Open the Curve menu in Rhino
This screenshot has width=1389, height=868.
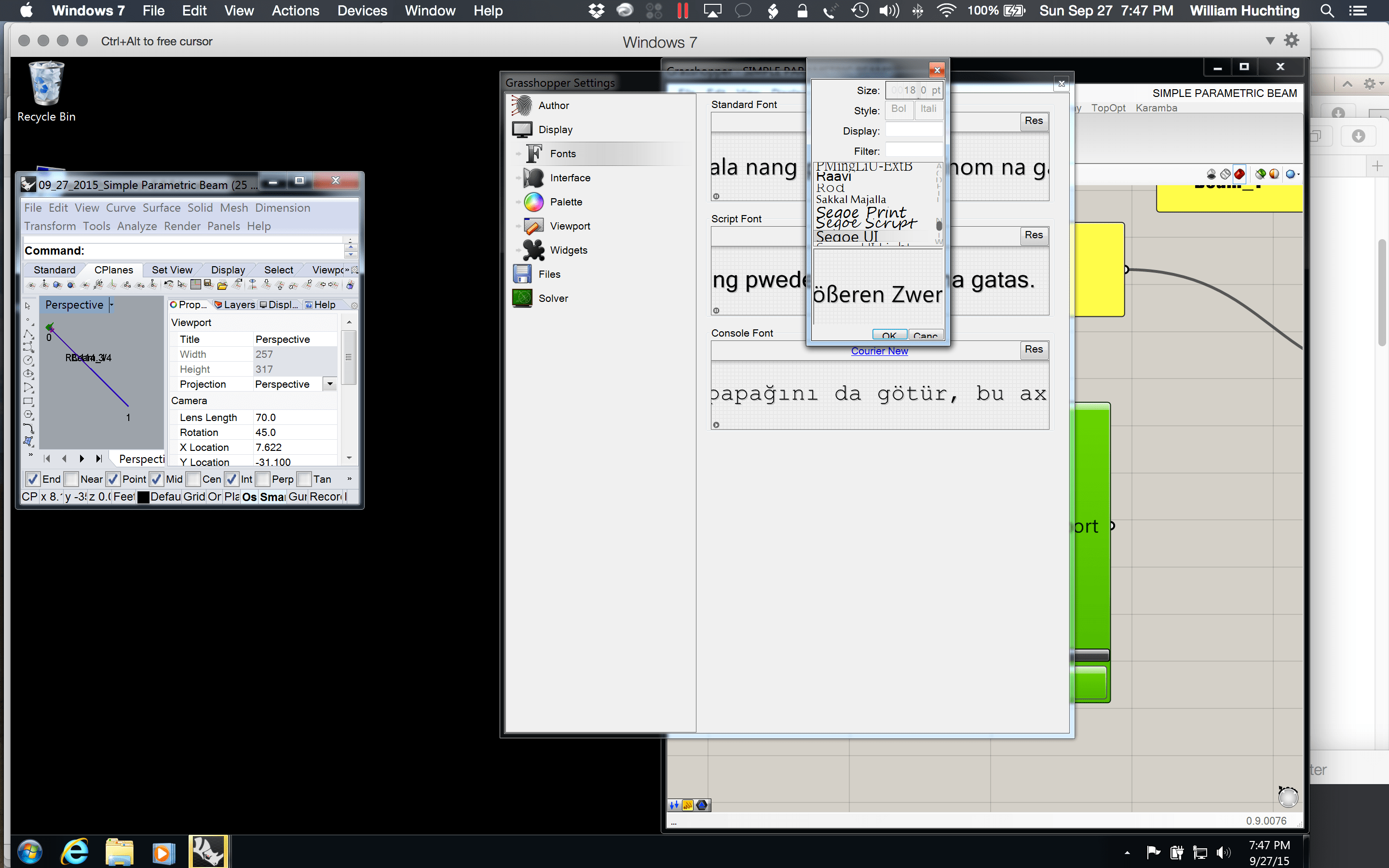pyautogui.click(x=121, y=208)
